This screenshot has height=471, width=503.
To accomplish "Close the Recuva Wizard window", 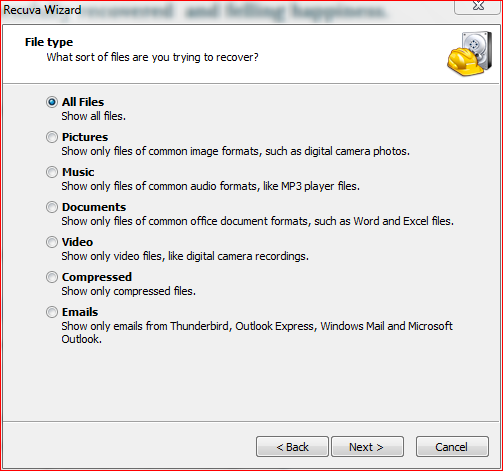I will [x=478, y=6].
